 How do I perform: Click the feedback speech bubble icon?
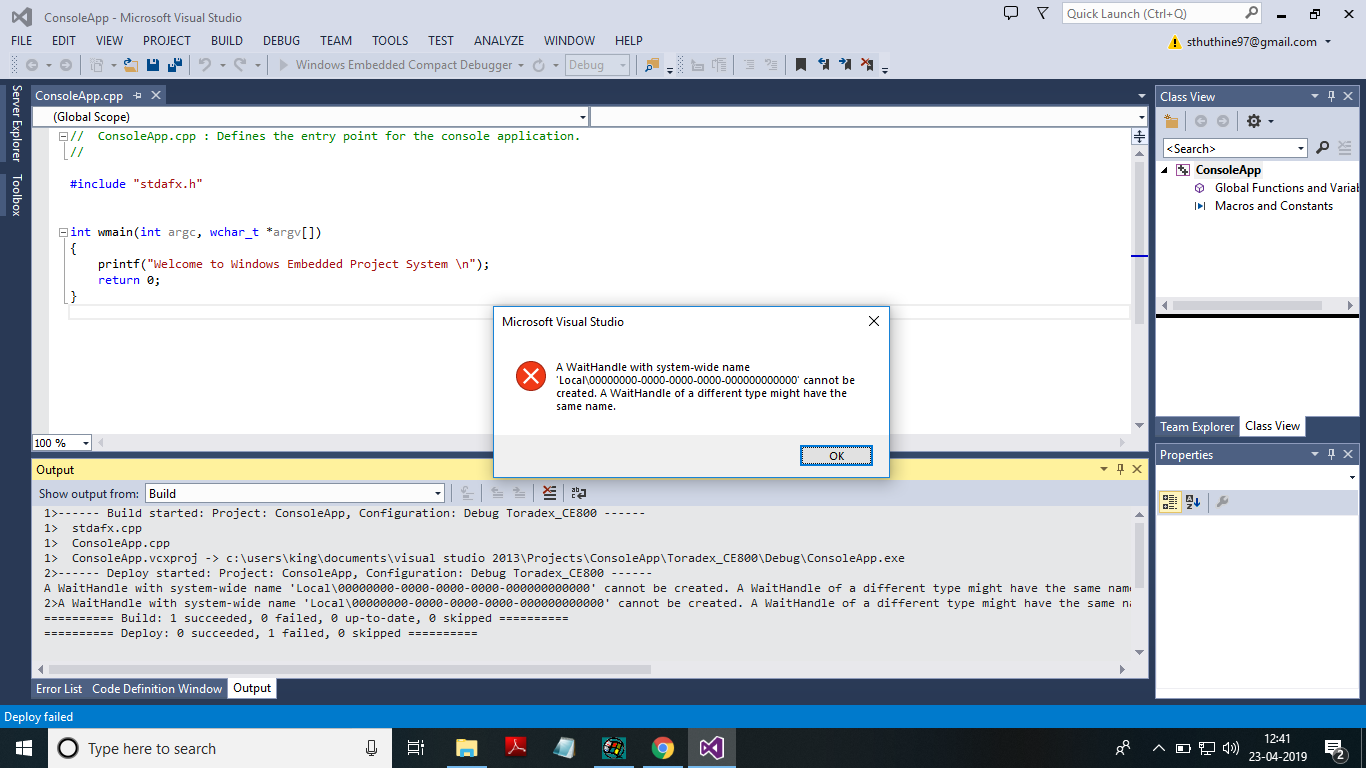click(1011, 13)
